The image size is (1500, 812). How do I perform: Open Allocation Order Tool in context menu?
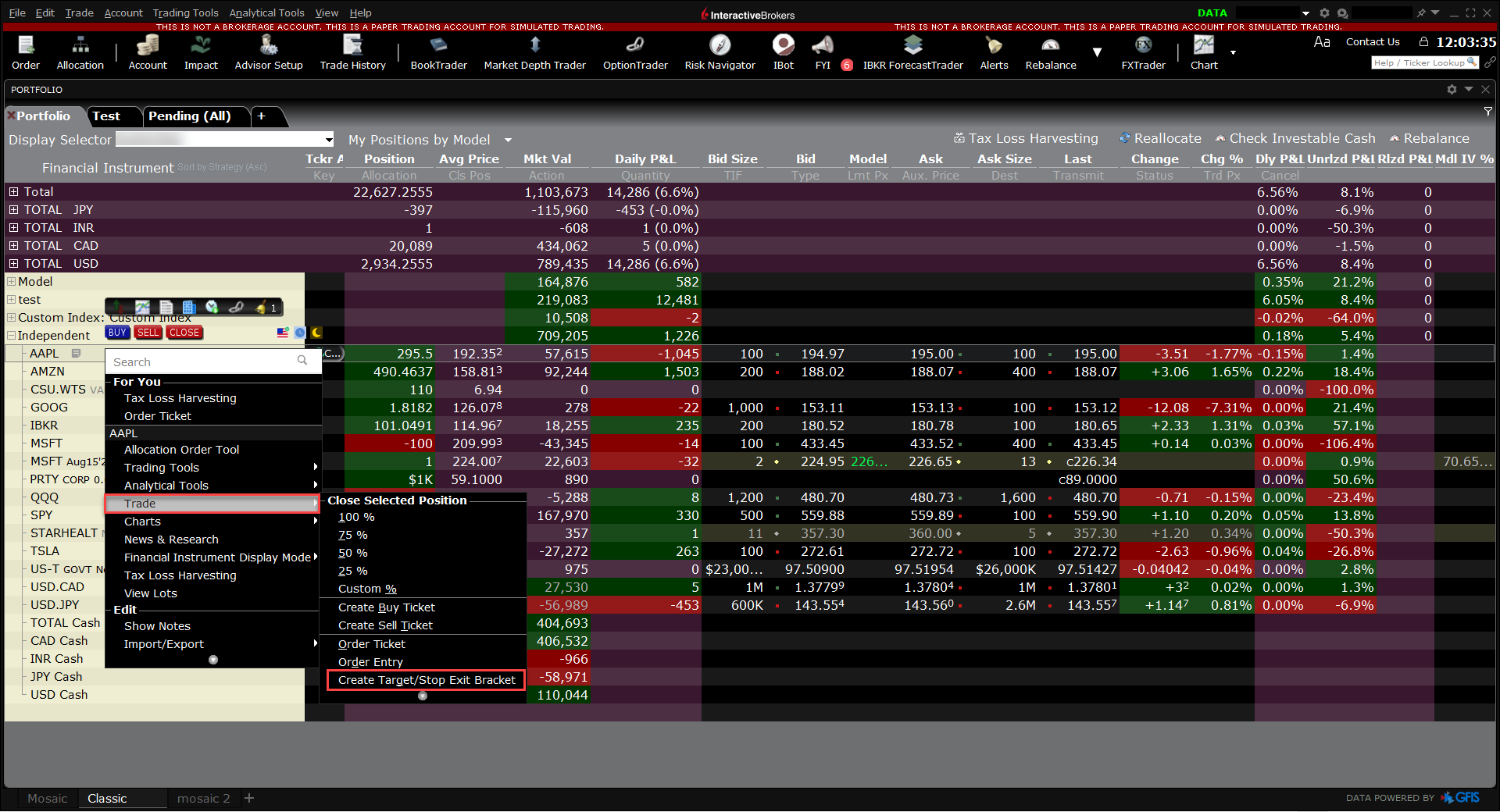tap(181, 450)
